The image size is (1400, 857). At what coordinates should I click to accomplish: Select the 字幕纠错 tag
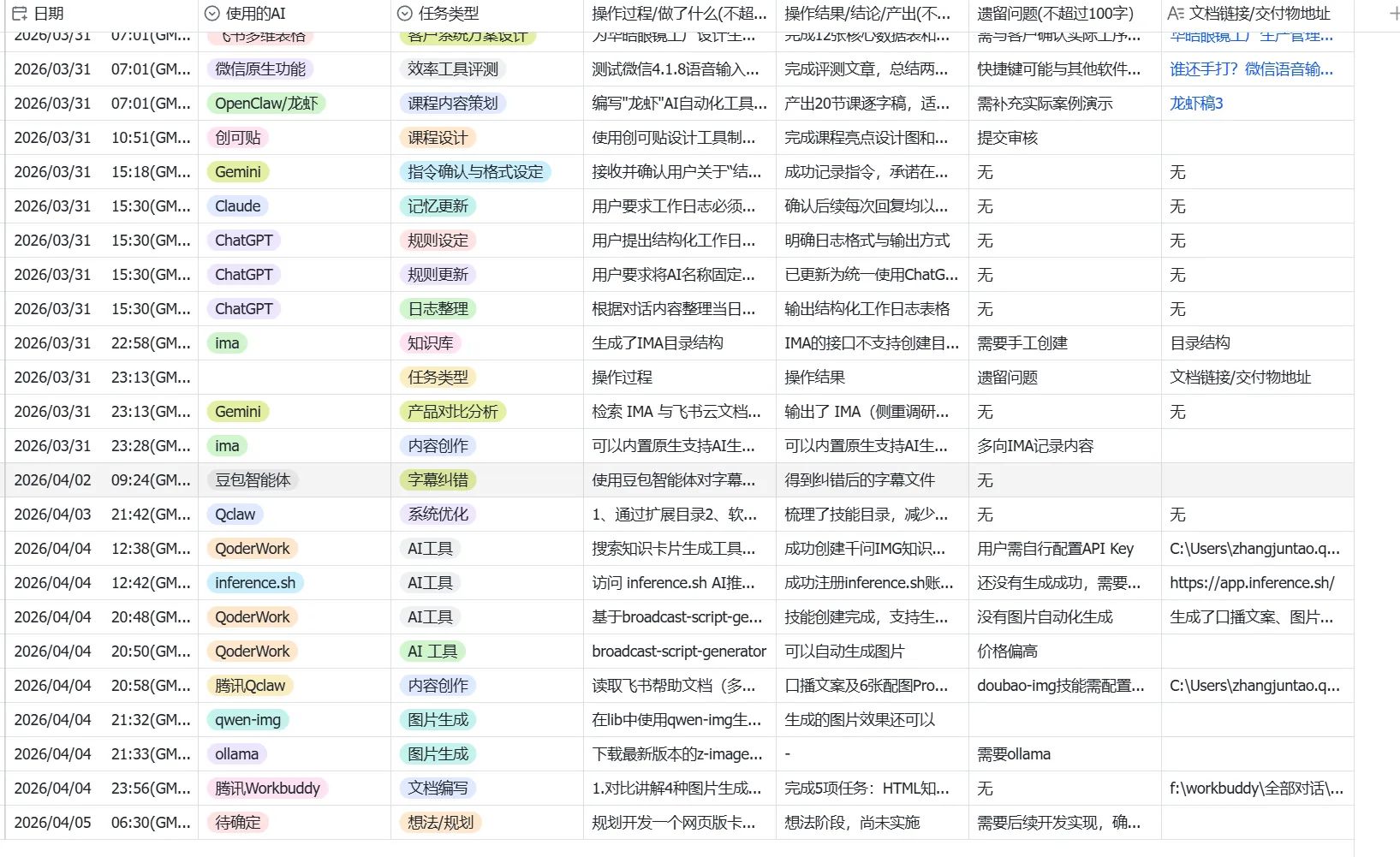coord(438,480)
